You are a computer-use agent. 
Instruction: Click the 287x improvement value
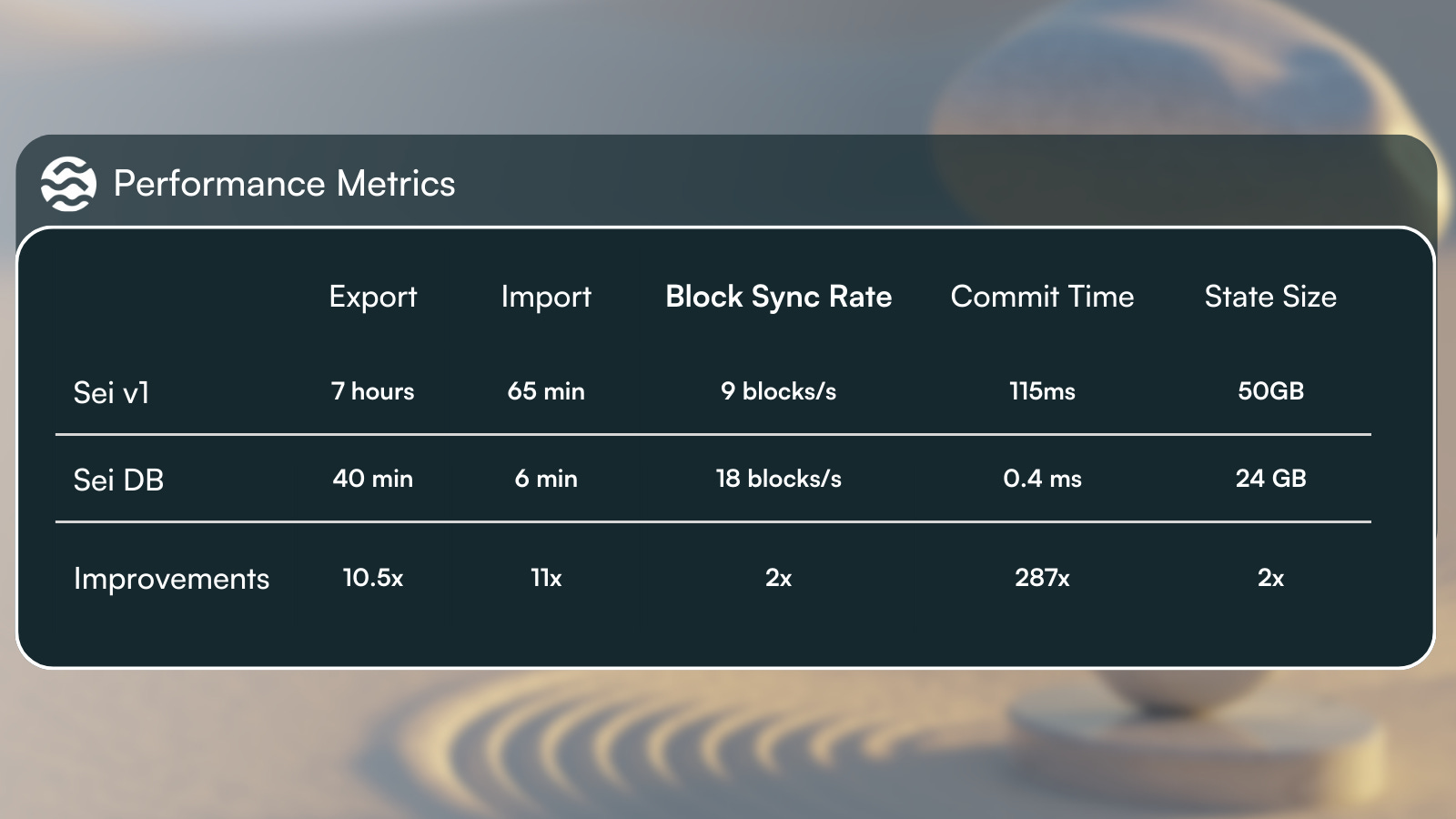1042,577
